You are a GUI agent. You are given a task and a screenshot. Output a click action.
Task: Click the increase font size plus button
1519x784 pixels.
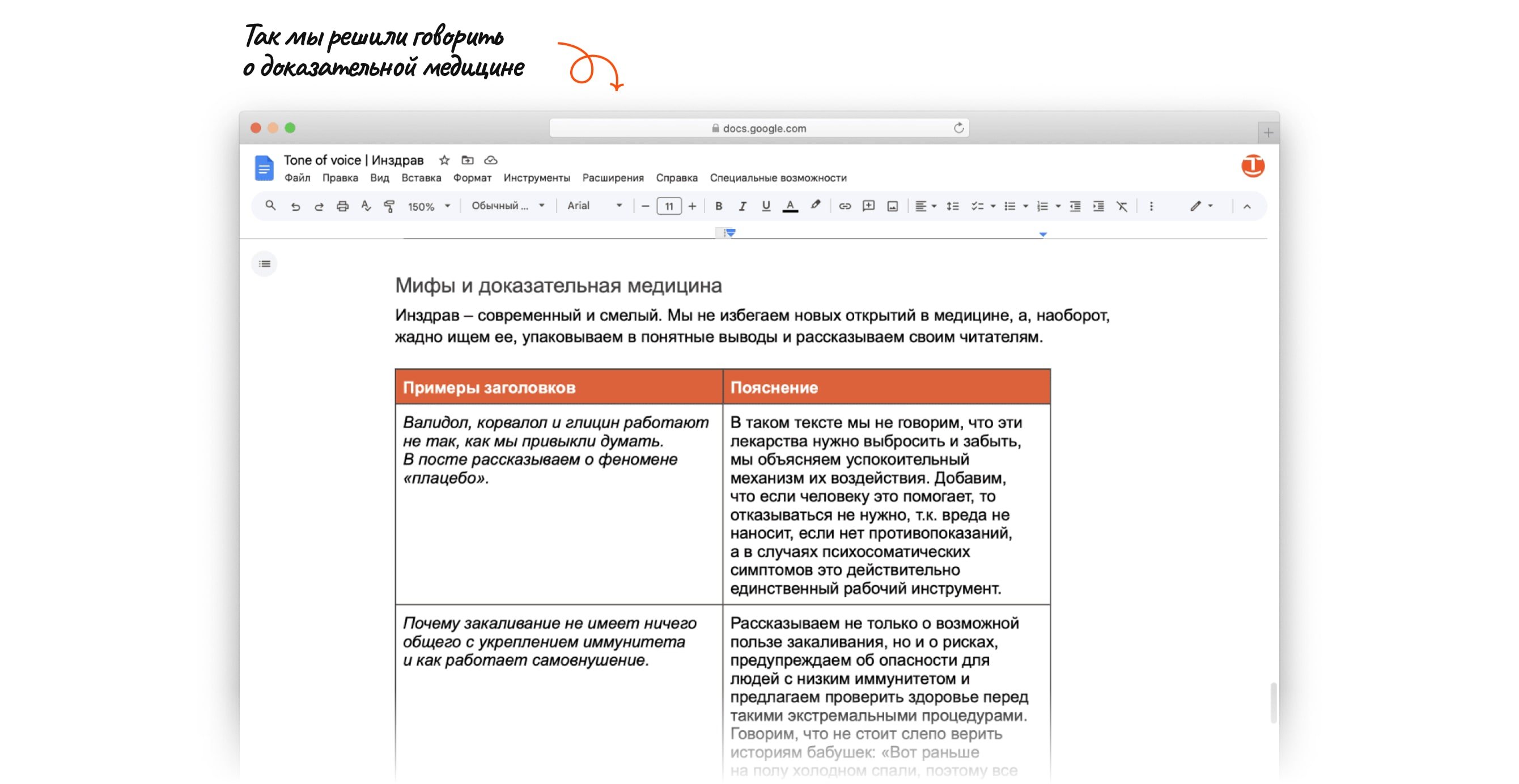pos(692,206)
